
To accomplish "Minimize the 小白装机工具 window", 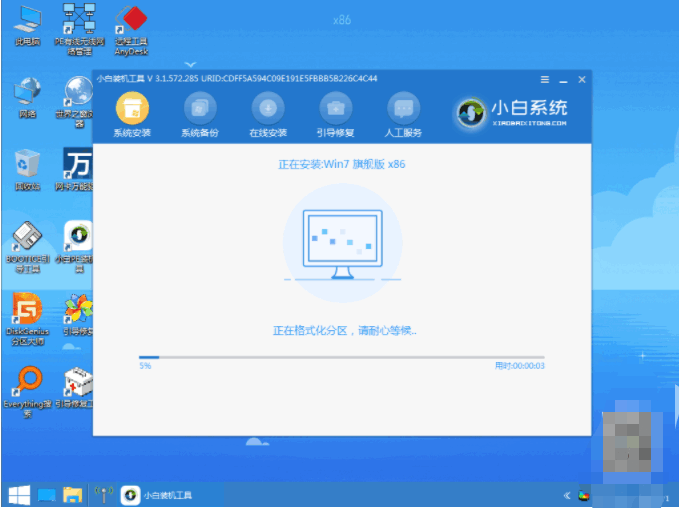I will [x=563, y=81].
